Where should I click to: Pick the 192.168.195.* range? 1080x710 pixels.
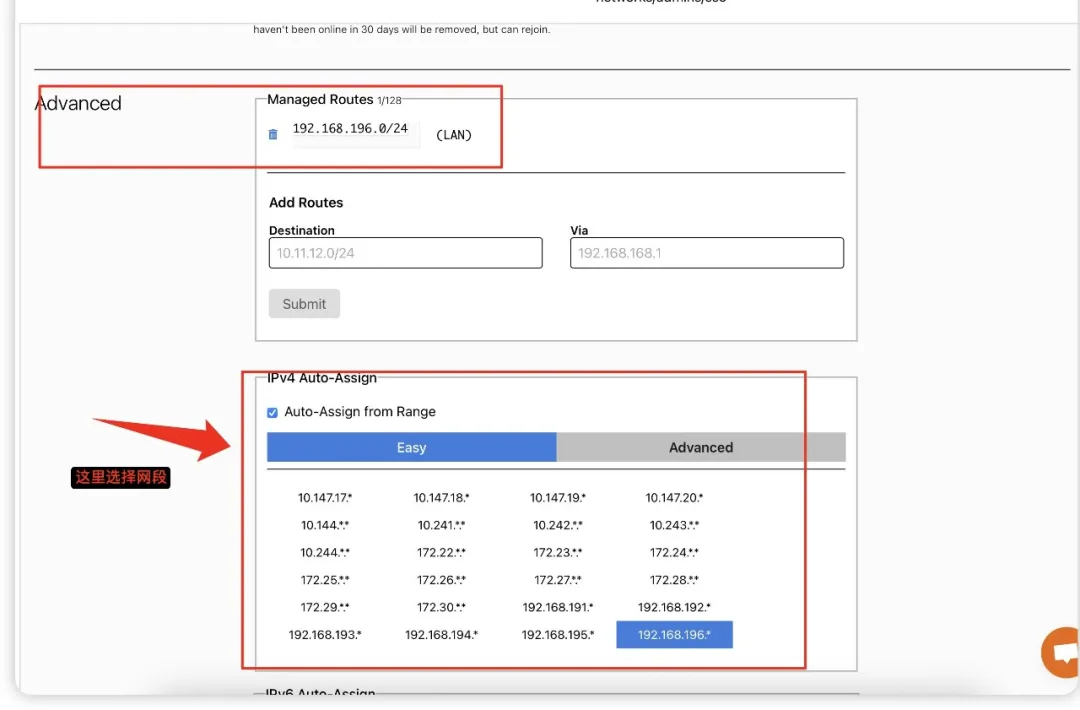click(x=558, y=635)
